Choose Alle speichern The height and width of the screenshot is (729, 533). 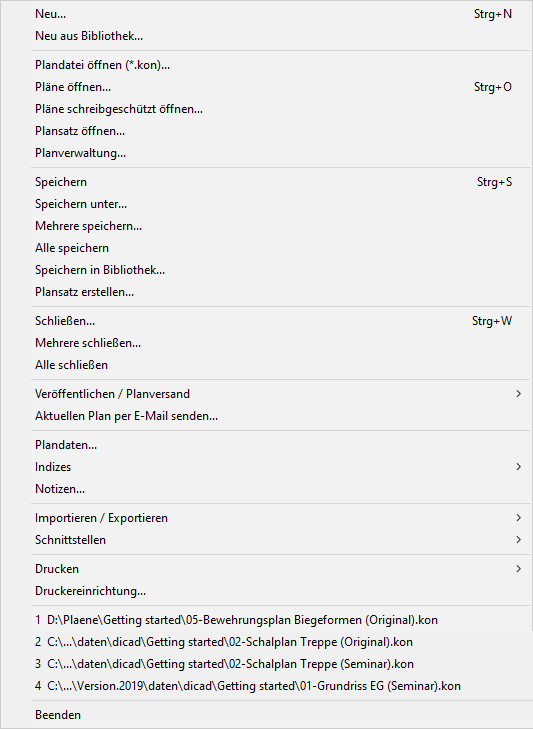(x=280, y=248)
